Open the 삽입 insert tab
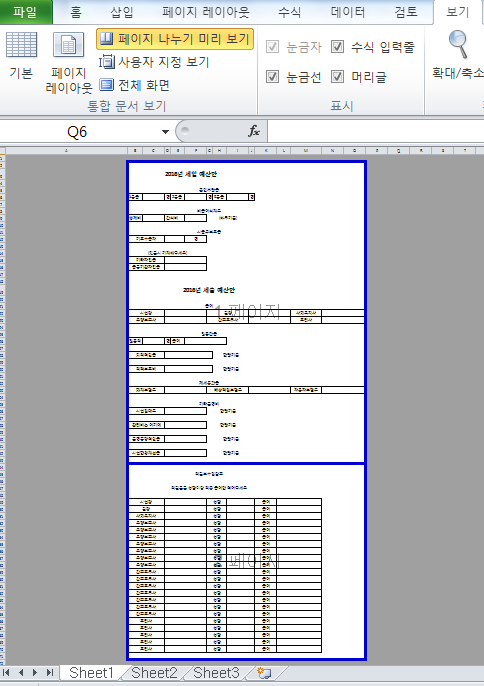 (x=122, y=12)
